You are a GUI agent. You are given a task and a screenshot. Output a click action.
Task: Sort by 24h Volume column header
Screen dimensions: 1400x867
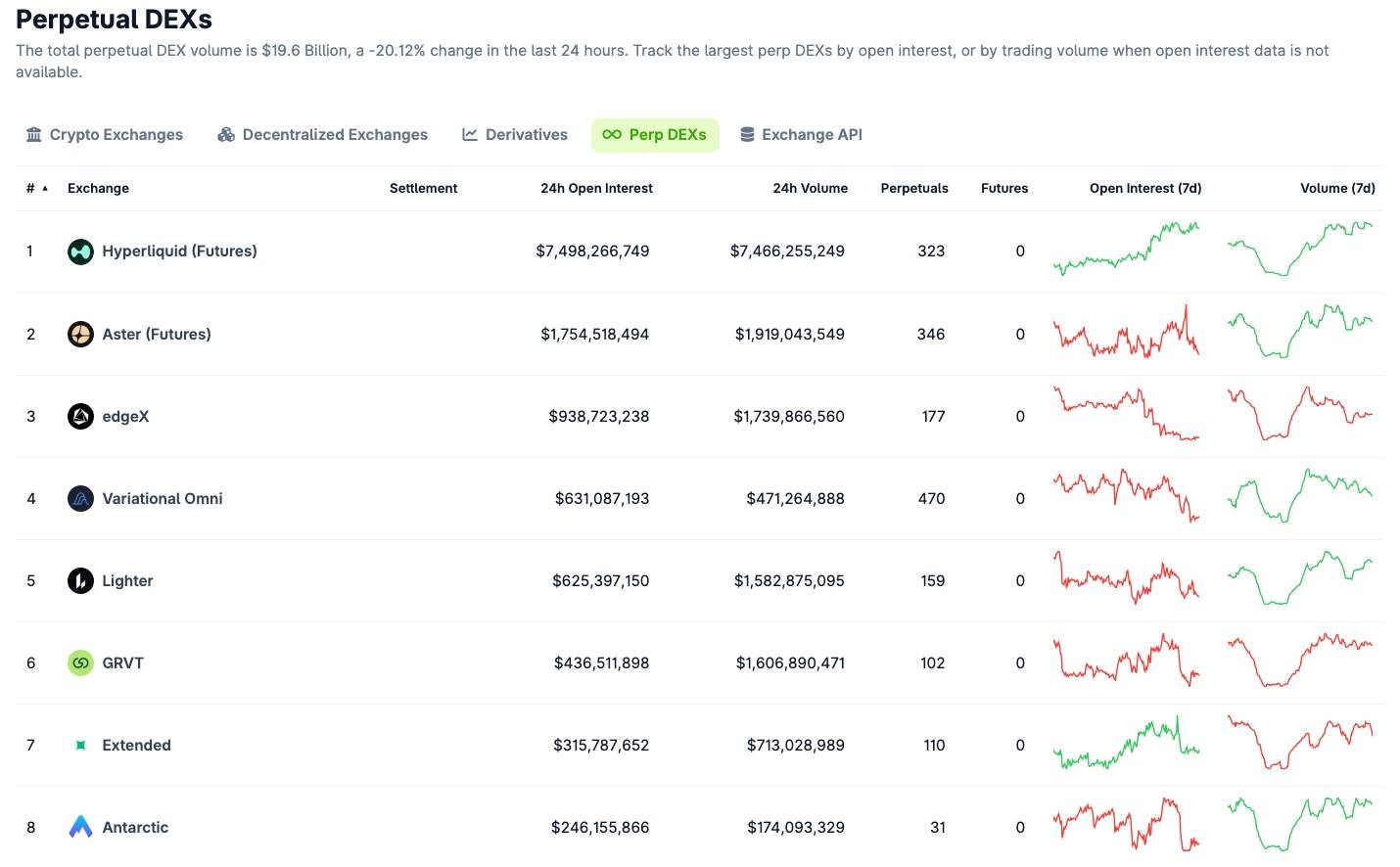coord(810,188)
